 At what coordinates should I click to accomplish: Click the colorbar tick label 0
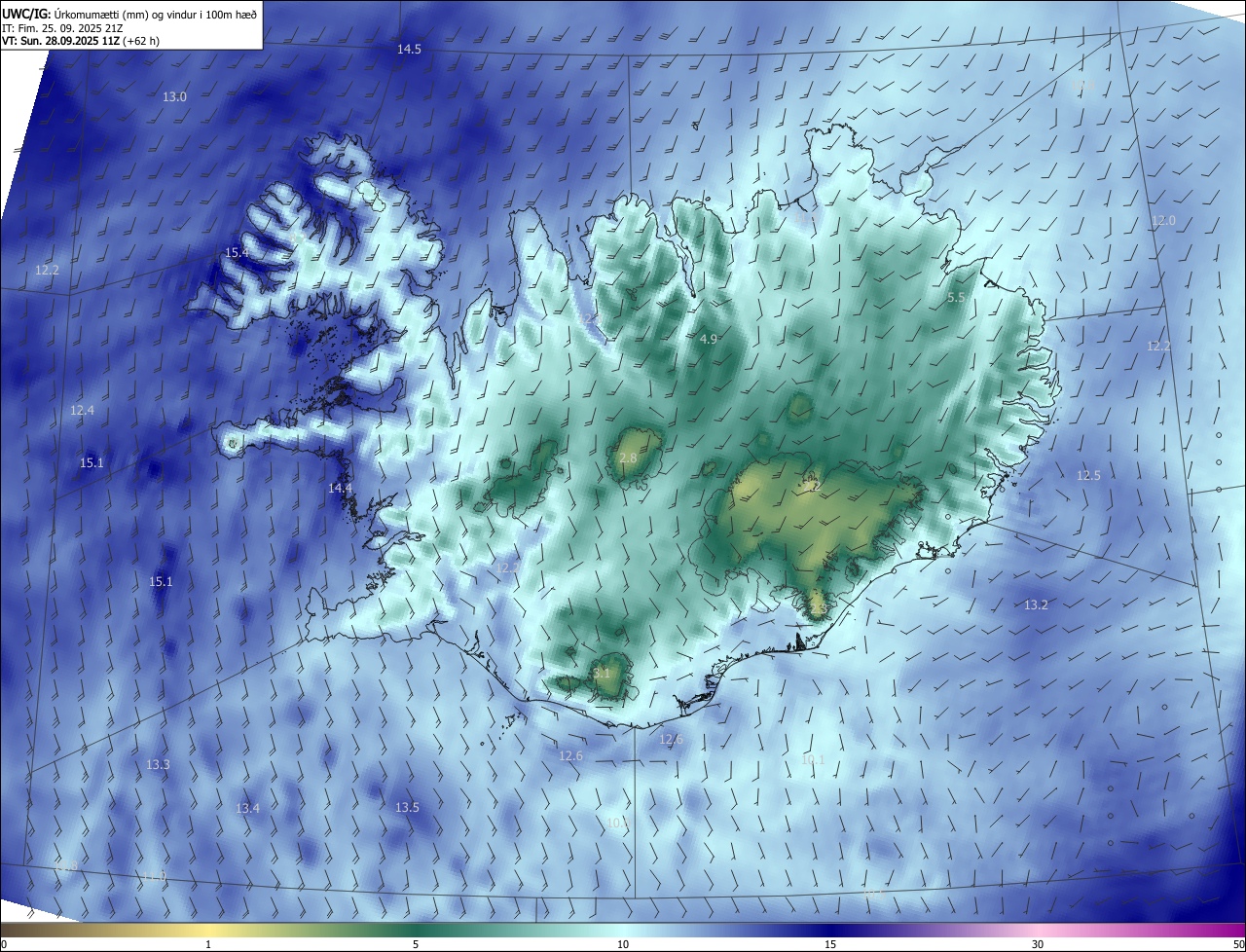click(x=3, y=944)
